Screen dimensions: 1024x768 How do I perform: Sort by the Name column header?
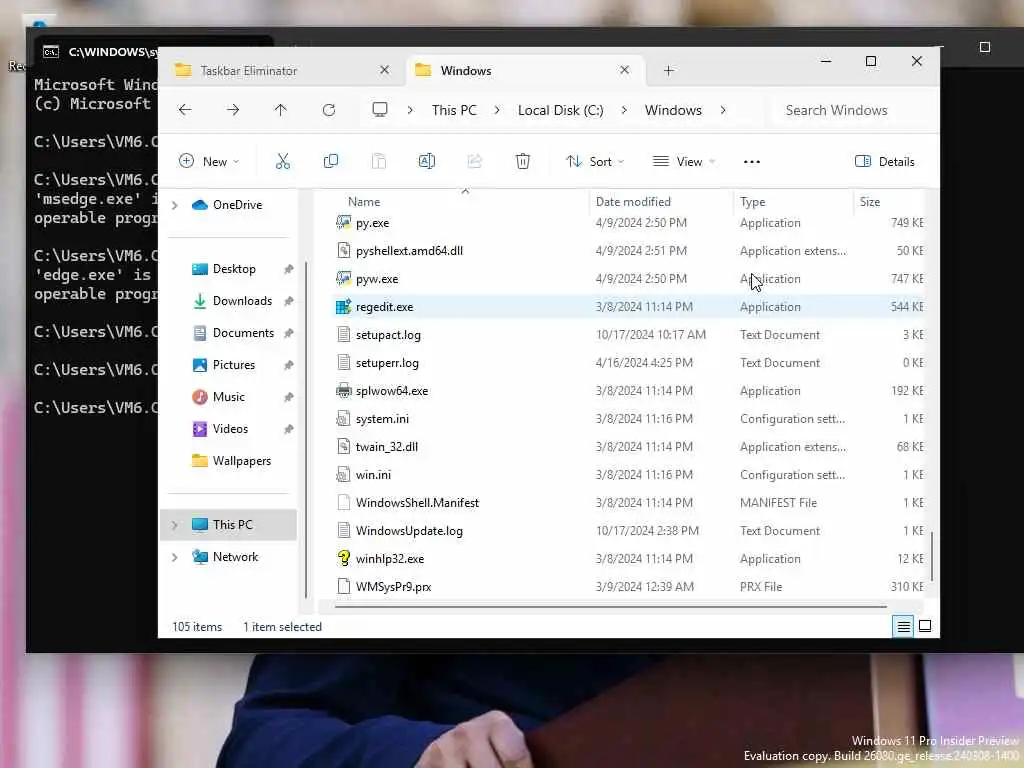[364, 202]
